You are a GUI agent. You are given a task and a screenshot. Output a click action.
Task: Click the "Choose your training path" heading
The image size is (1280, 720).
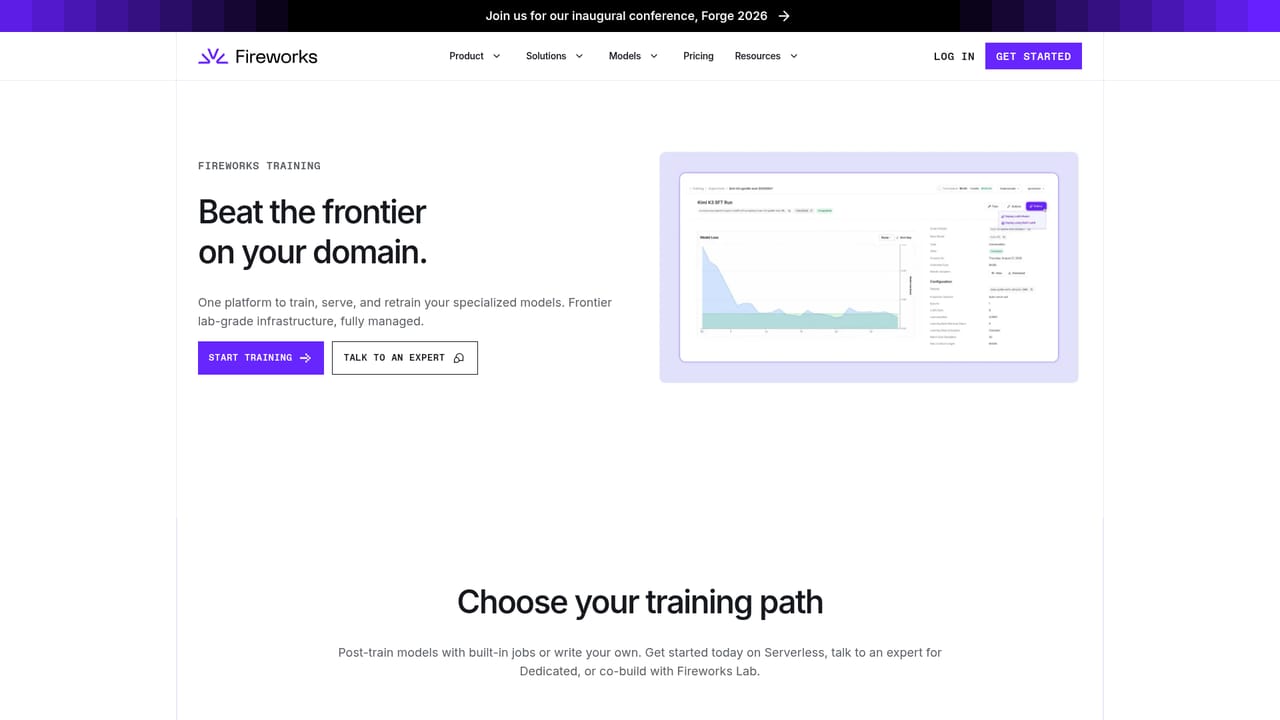[x=640, y=602]
